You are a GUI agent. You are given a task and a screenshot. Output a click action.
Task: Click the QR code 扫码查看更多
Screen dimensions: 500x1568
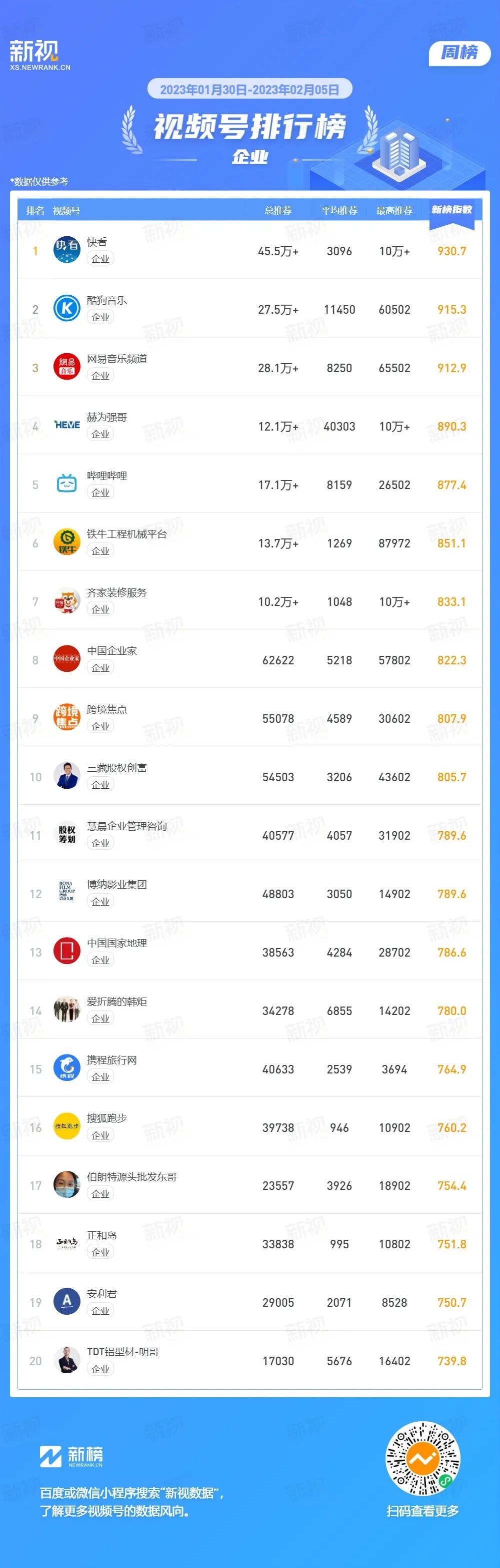pyautogui.click(x=422, y=1459)
